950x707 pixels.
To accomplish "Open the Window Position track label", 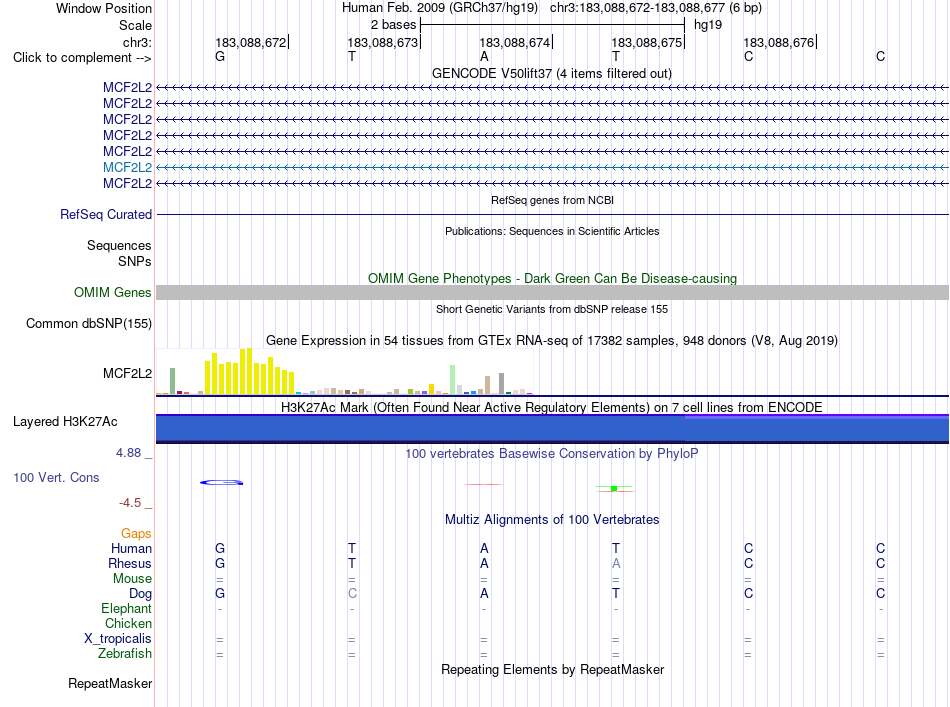I will pos(104,8).
